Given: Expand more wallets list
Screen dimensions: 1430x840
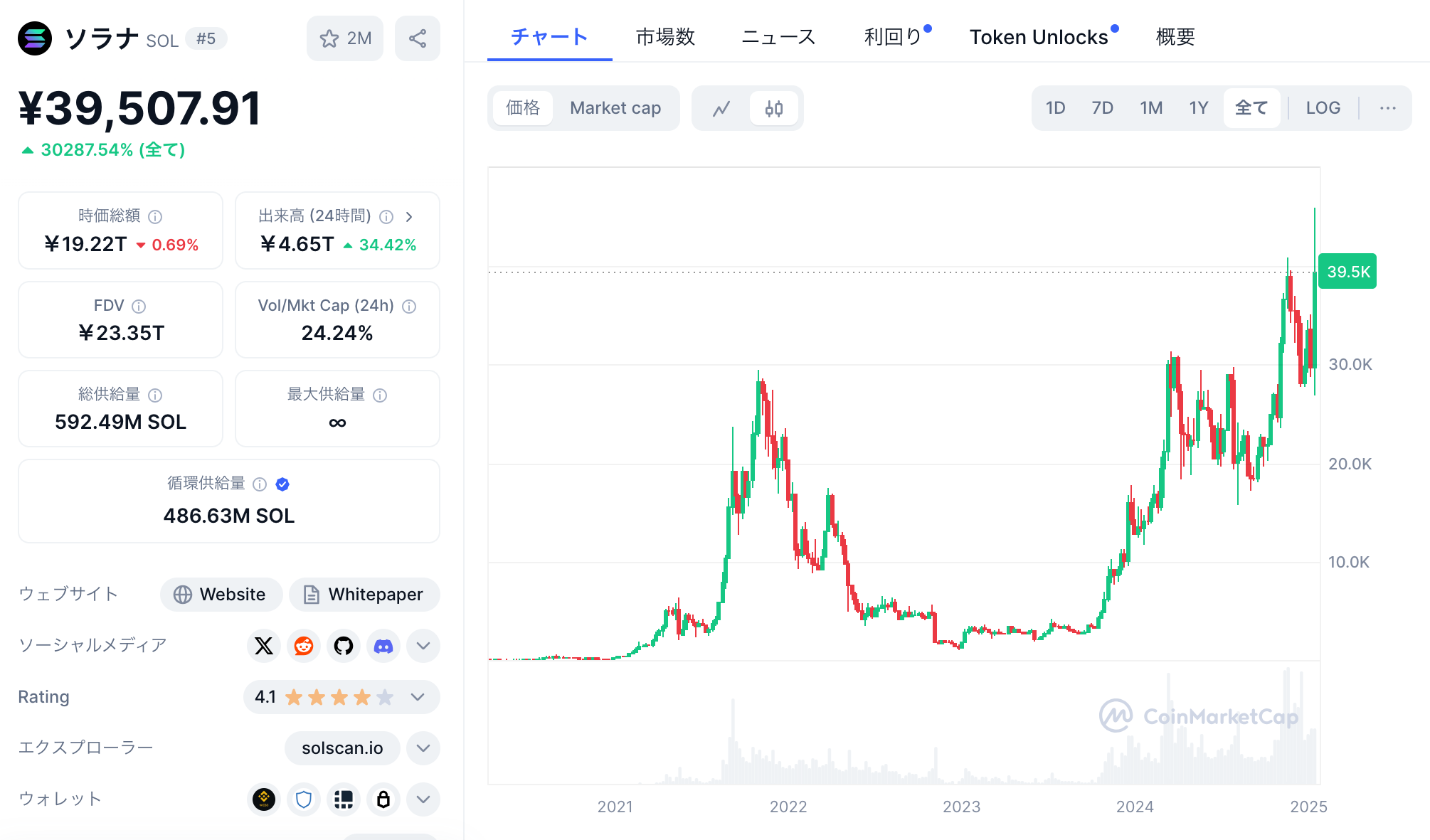Looking at the screenshot, I should [423, 799].
